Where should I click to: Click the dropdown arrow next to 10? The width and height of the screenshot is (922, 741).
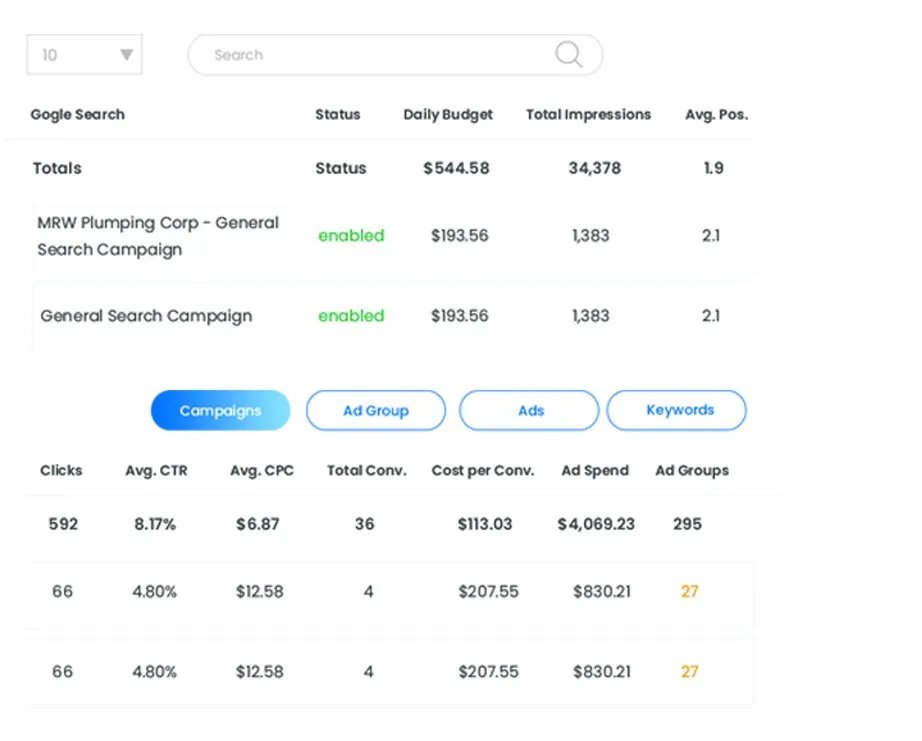click(x=127, y=55)
